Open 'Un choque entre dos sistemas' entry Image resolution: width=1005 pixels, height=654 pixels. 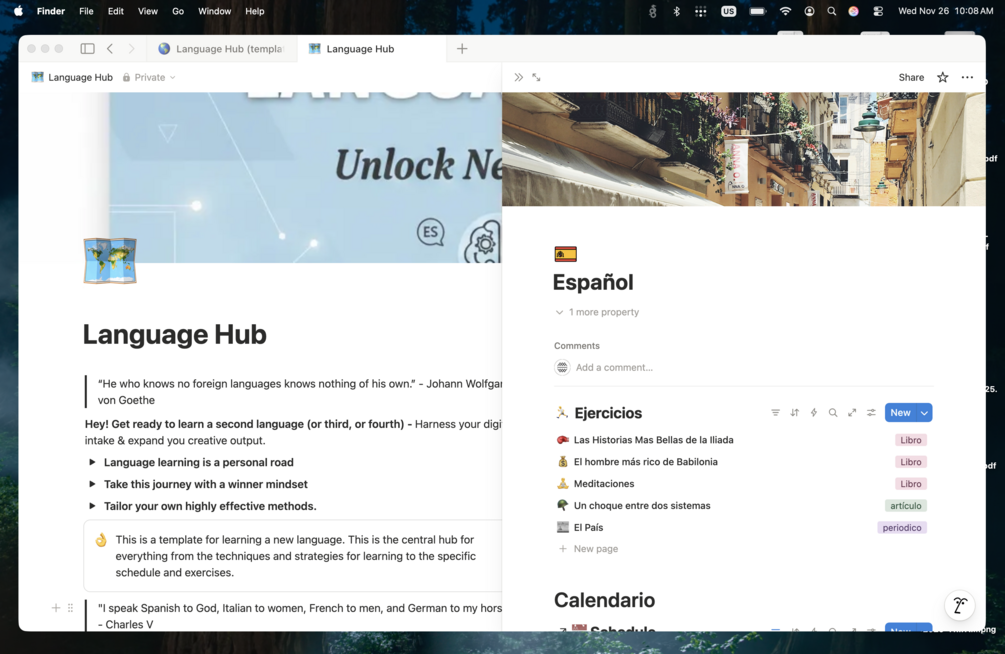642,505
